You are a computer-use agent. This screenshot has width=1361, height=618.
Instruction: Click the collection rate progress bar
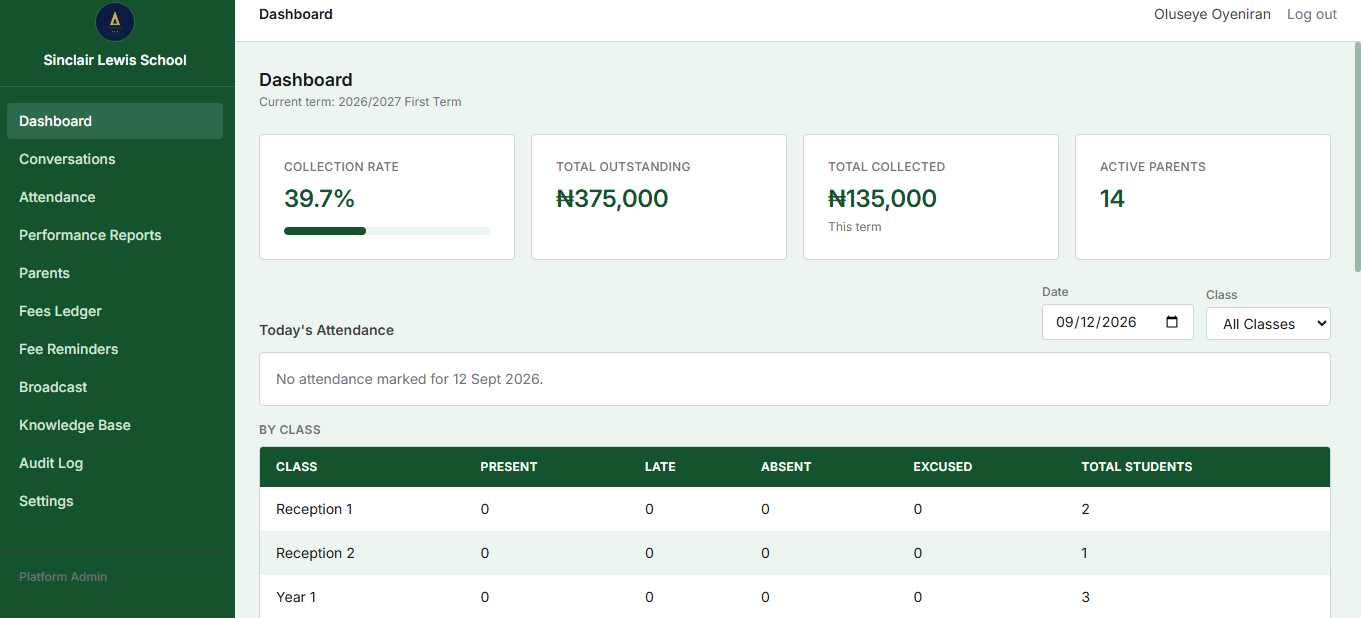tap(387, 231)
